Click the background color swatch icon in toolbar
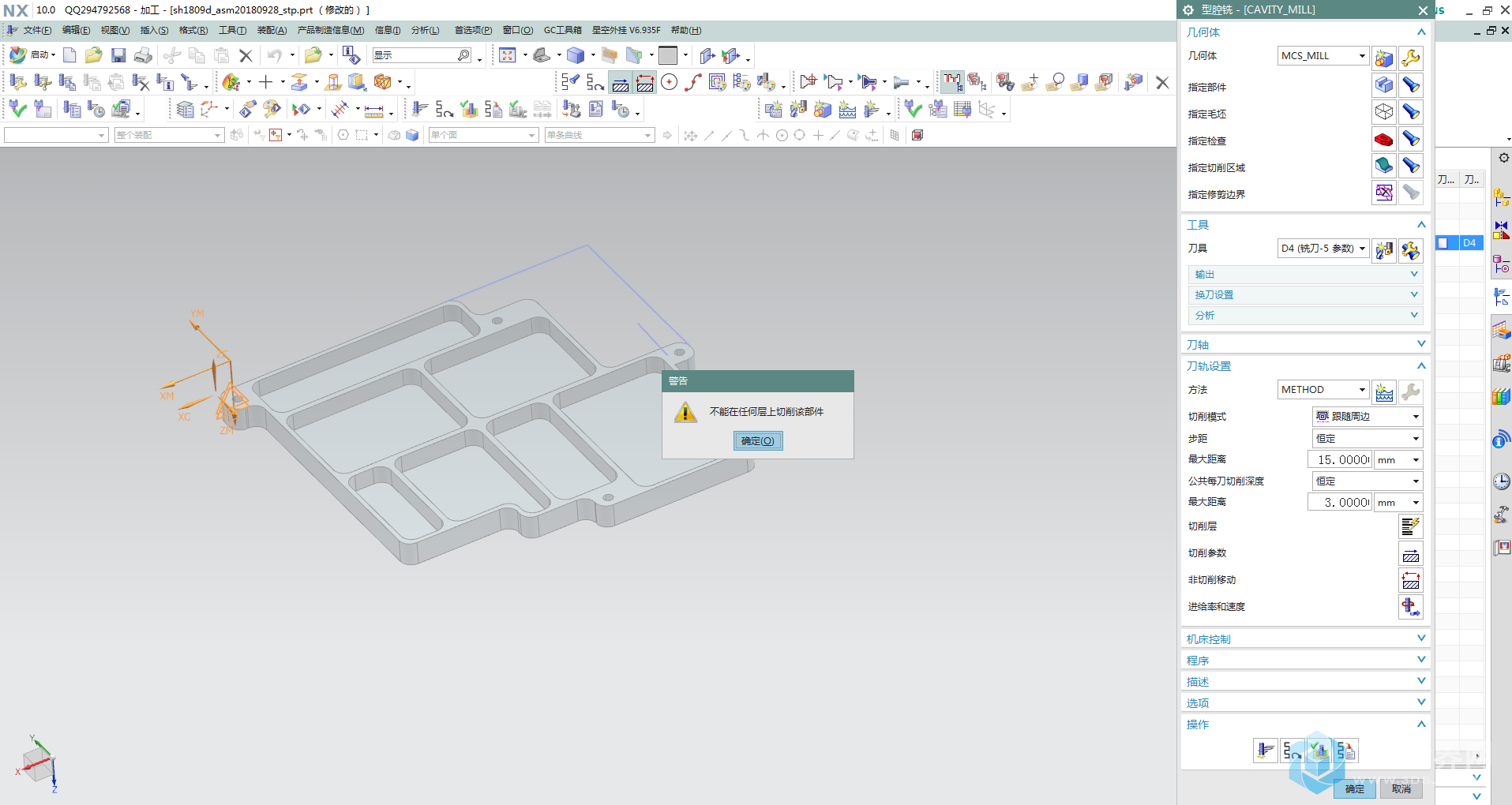 668,55
